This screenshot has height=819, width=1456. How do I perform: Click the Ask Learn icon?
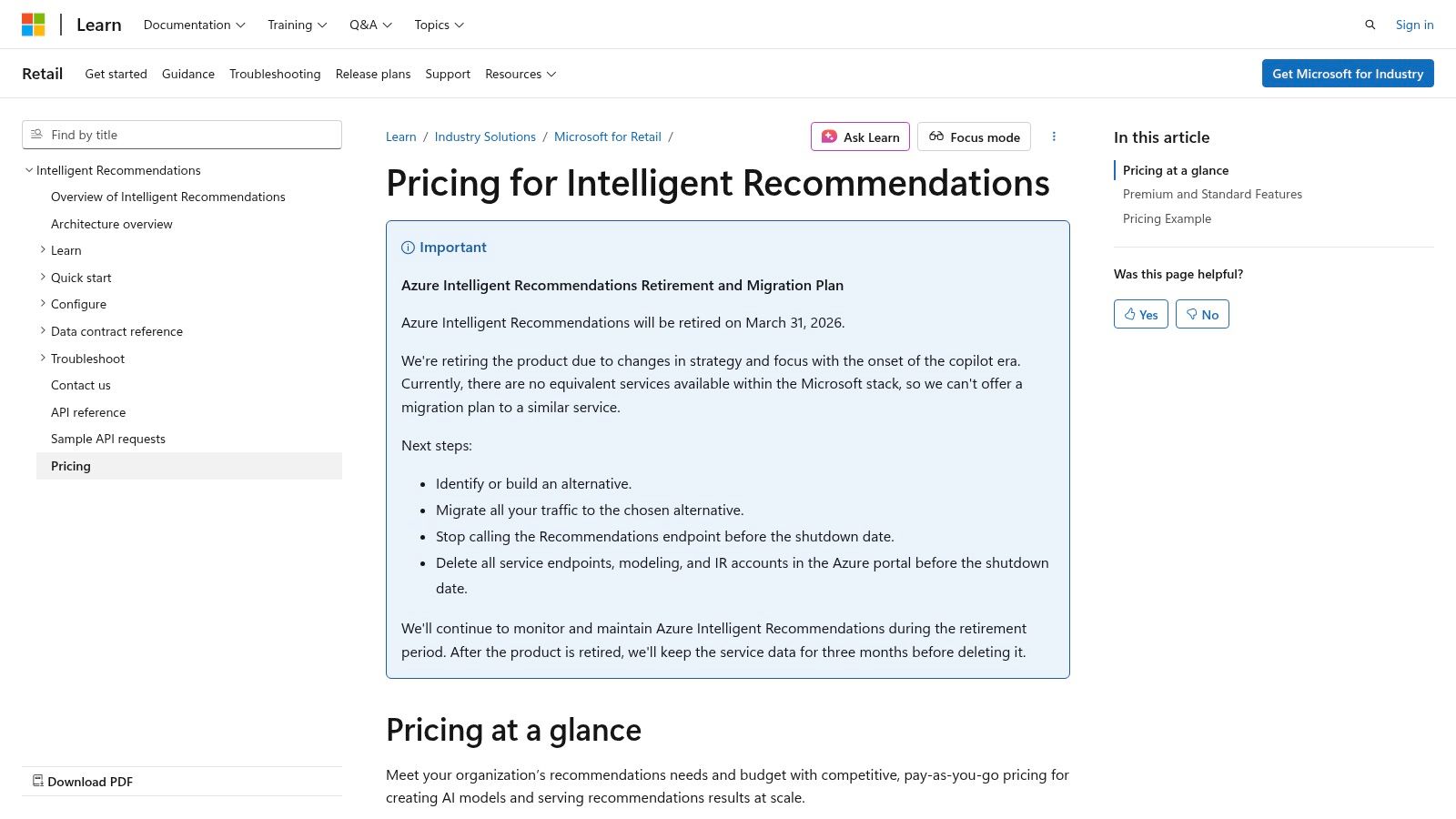click(x=829, y=136)
